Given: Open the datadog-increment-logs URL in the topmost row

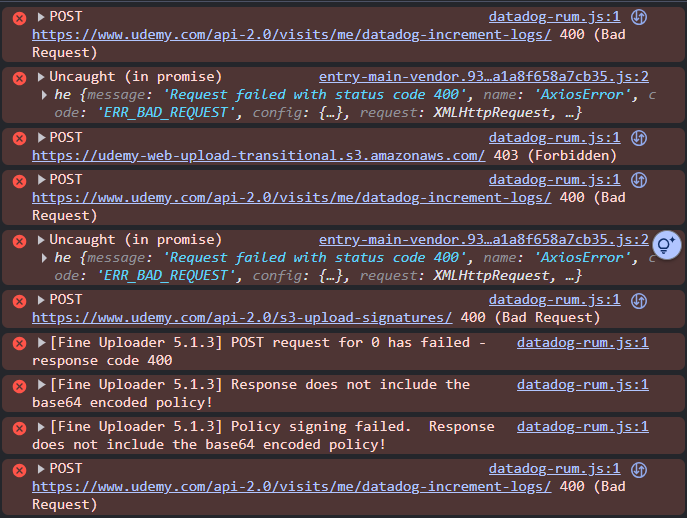Looking at the screenshot, I should 291,35.
